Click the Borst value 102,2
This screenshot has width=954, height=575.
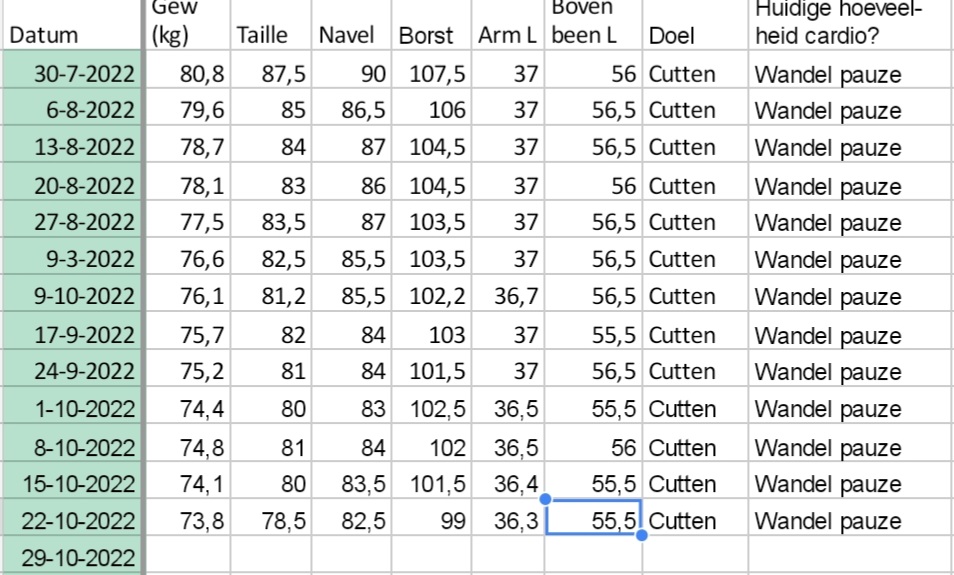pos(432,297)
